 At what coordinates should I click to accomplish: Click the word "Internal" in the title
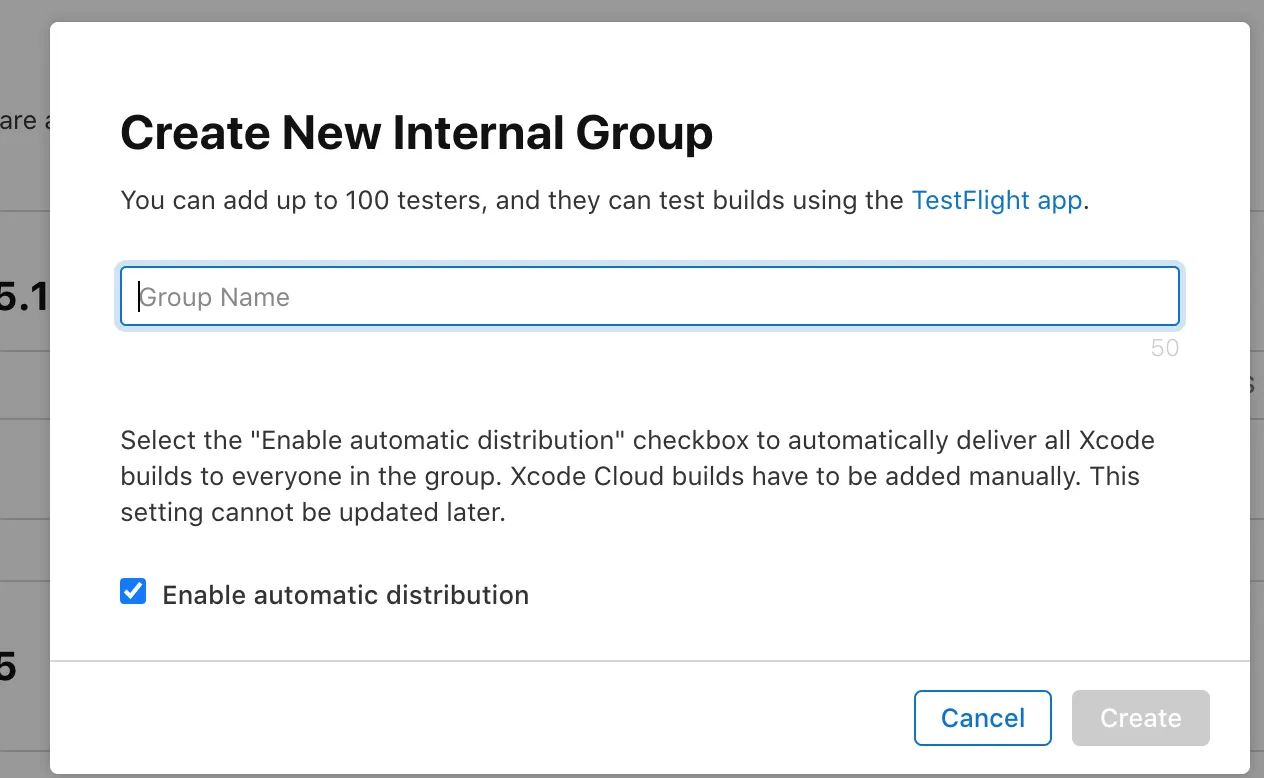[483, 133]
